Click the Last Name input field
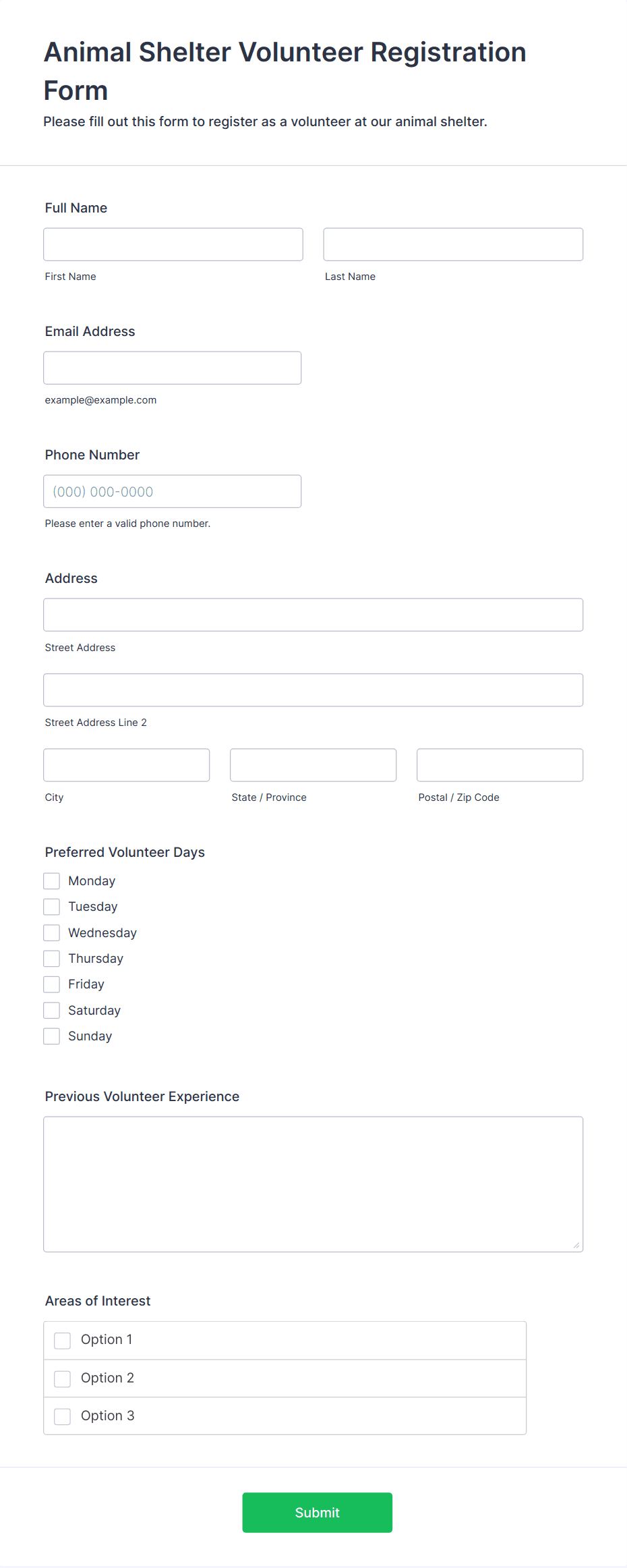Image resolution: width=627 pixels, height=1568 pixels. (453, 244)
